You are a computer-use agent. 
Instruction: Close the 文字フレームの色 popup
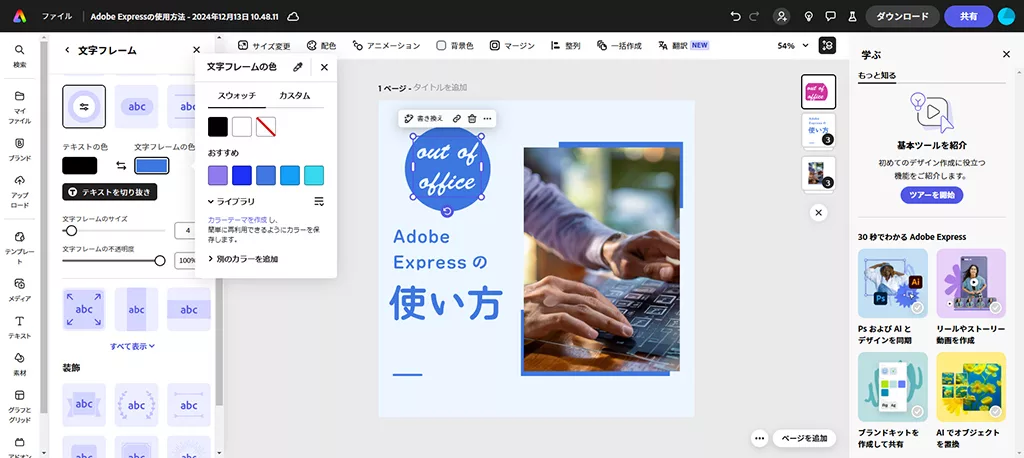324,67
